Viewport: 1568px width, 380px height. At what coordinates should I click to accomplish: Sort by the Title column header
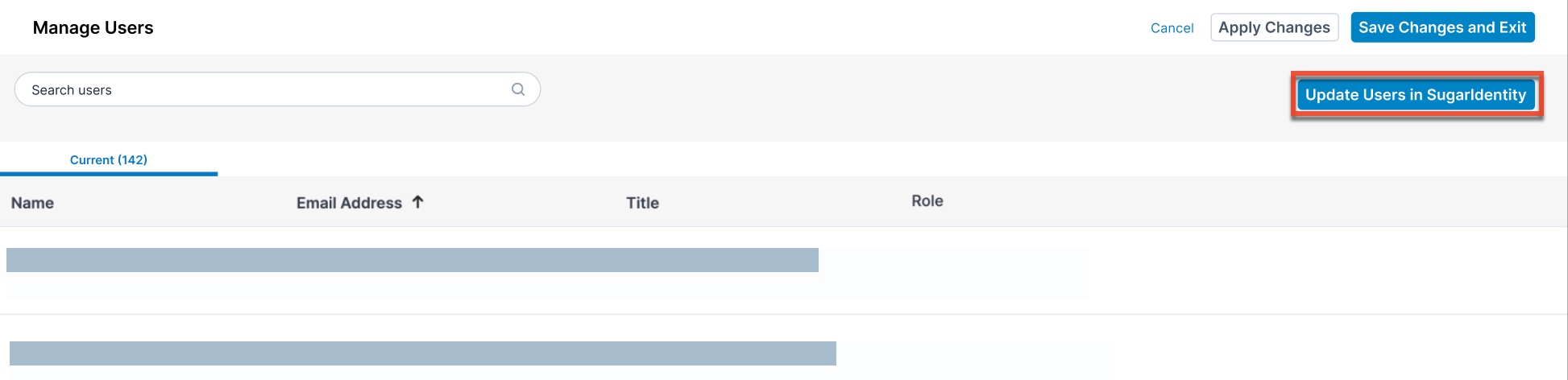(x=642, y=203)
